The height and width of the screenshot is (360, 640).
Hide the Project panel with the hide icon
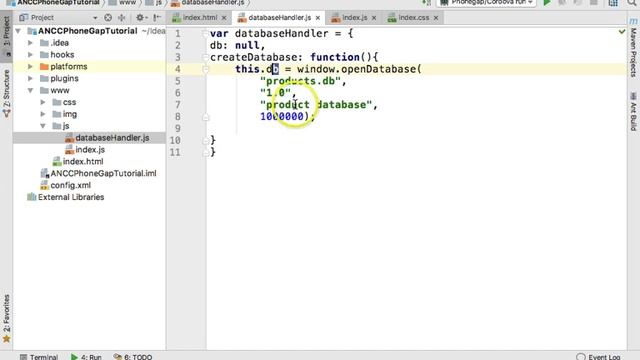[x=157, y=18]
